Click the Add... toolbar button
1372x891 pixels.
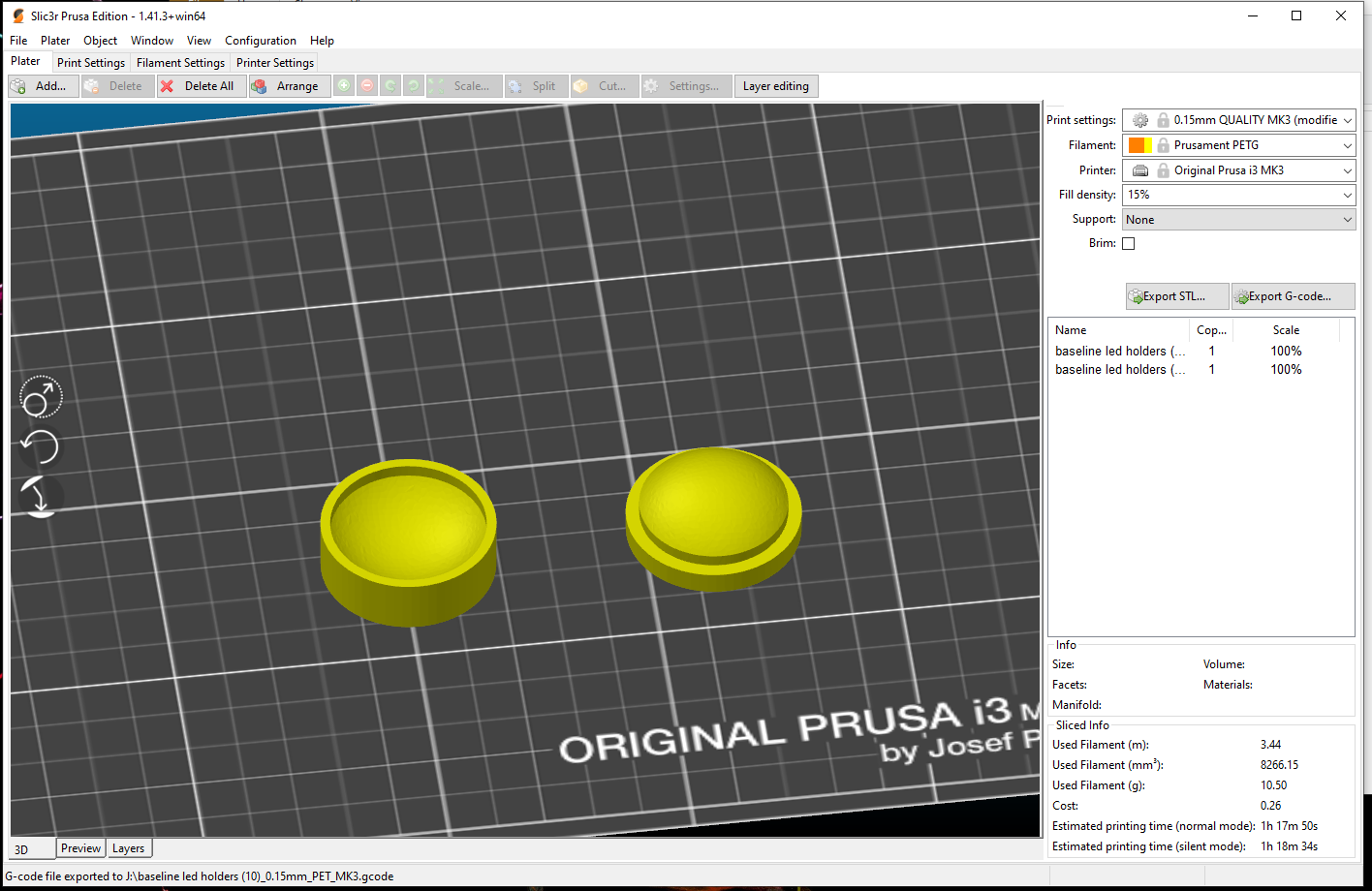click(x=43, y=86)
